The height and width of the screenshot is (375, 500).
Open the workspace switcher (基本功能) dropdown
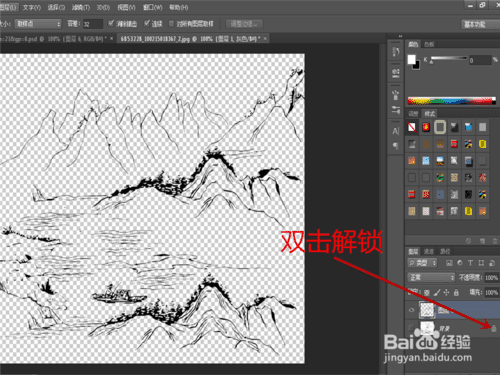point(479,24)
